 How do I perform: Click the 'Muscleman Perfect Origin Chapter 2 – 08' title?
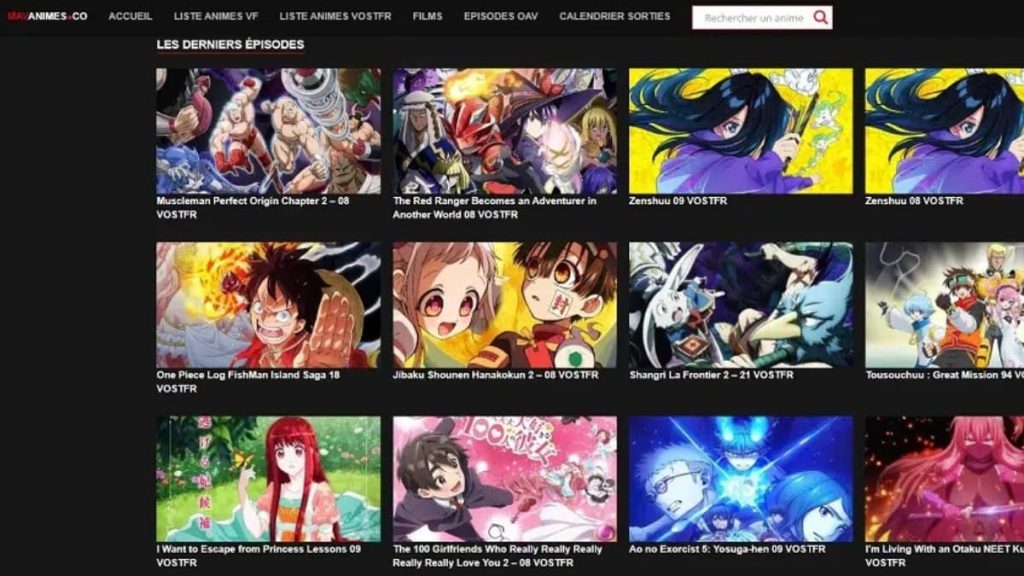[253, 208]
